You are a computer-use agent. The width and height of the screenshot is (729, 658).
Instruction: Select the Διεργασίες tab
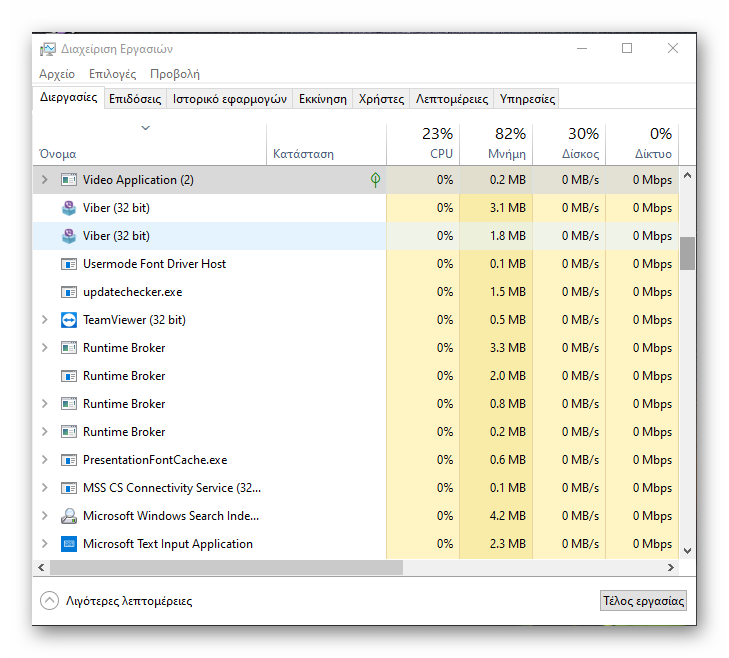(68, 98)
